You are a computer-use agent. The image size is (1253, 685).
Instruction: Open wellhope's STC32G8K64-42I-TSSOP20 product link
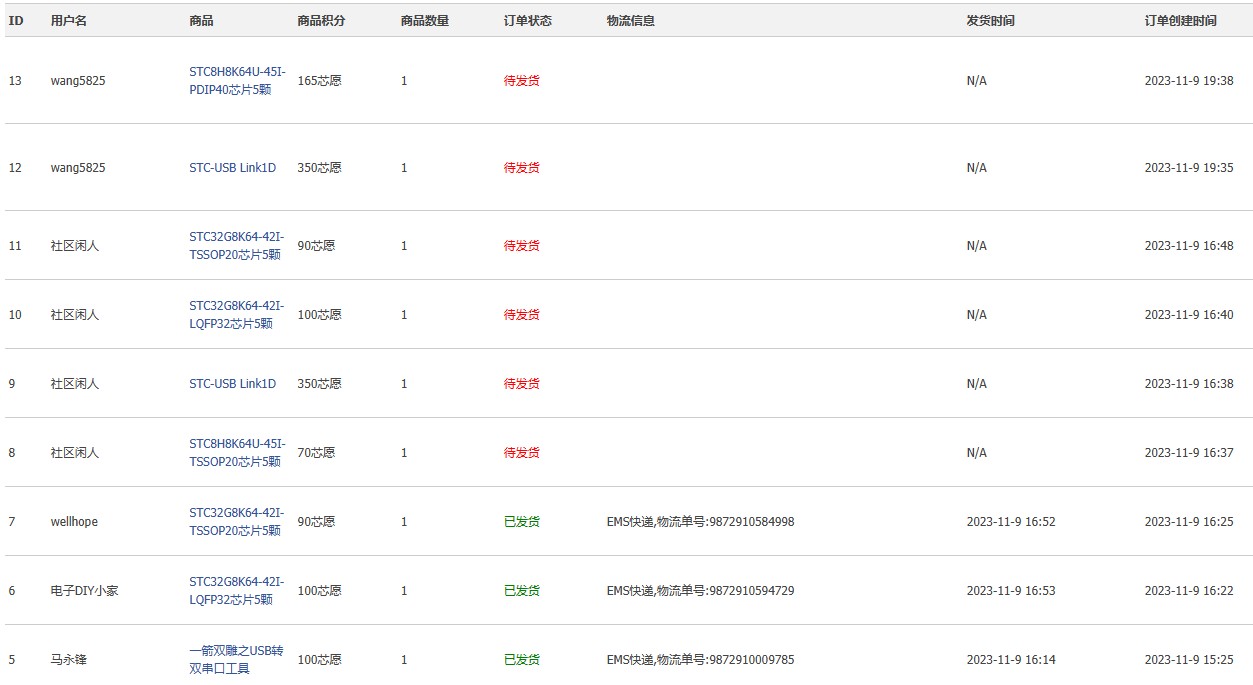tap(236, 522)
